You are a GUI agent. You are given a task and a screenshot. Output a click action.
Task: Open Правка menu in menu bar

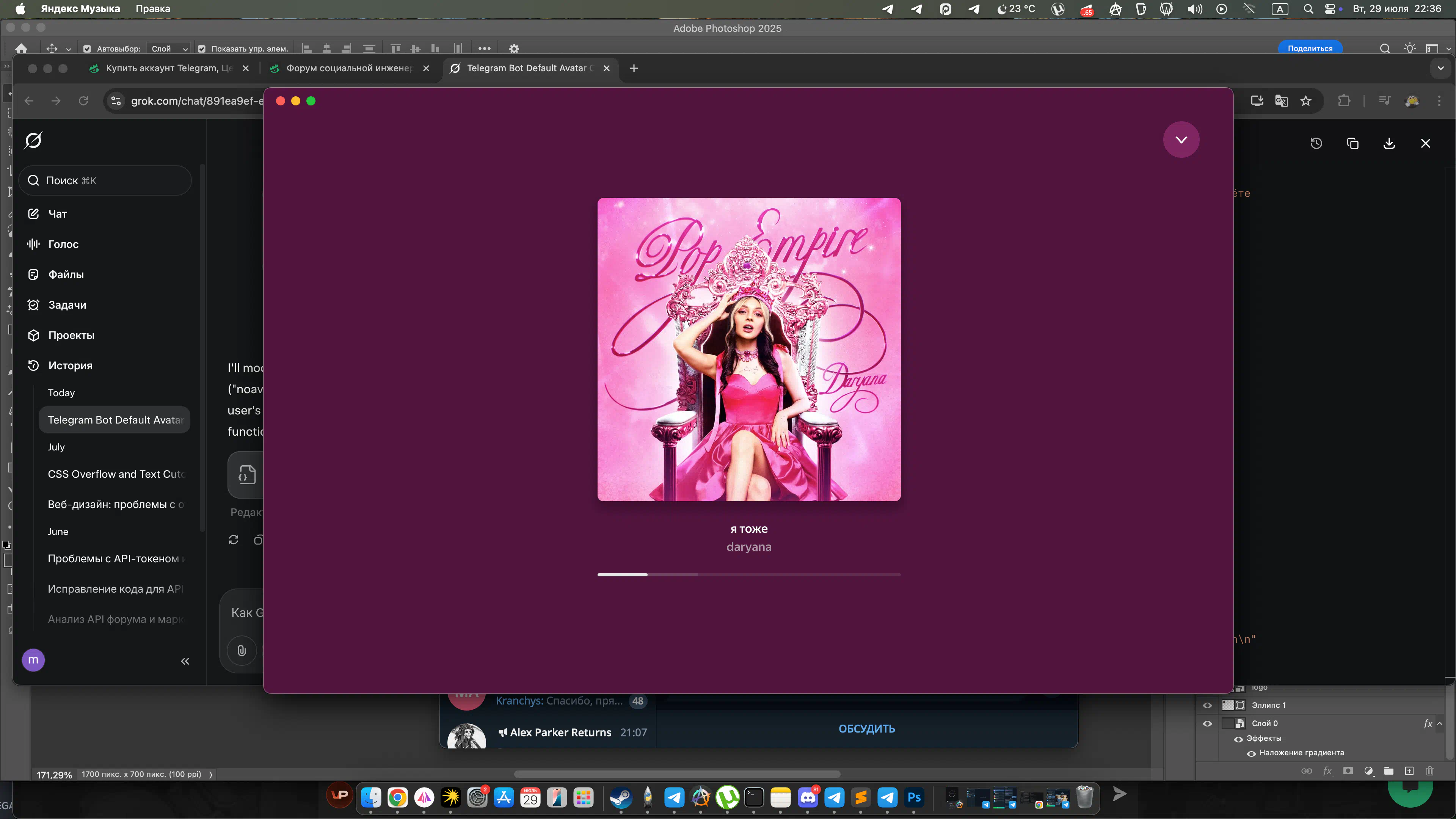152,8
